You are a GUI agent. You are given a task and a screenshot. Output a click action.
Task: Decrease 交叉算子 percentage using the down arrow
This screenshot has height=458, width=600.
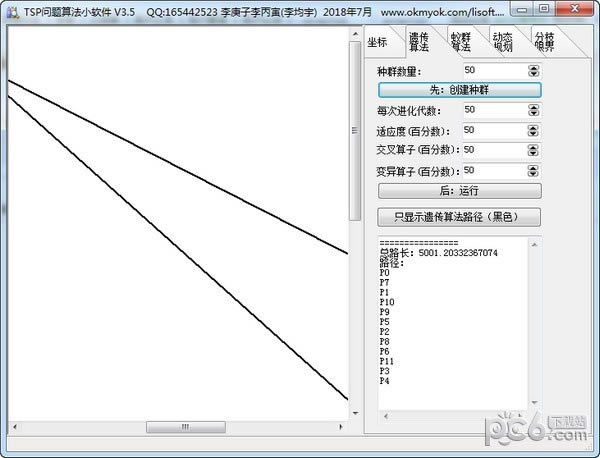pos(533,153)
